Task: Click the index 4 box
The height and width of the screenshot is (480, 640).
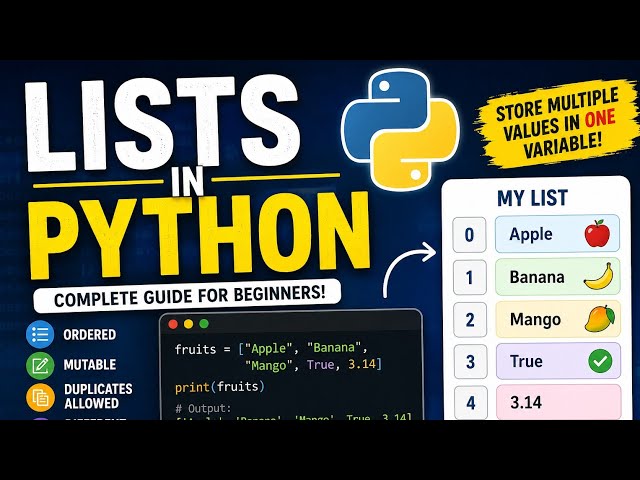Action: click(x=471, y=402)
